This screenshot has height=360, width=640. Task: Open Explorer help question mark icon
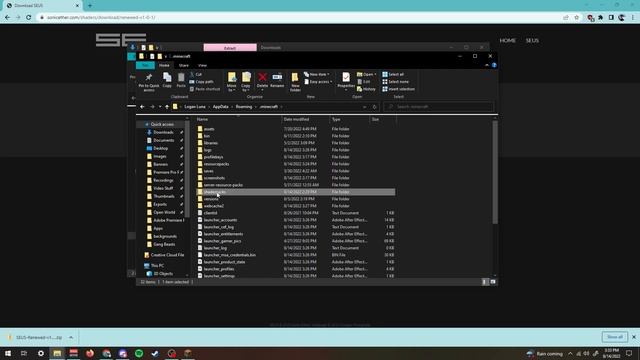494,65
